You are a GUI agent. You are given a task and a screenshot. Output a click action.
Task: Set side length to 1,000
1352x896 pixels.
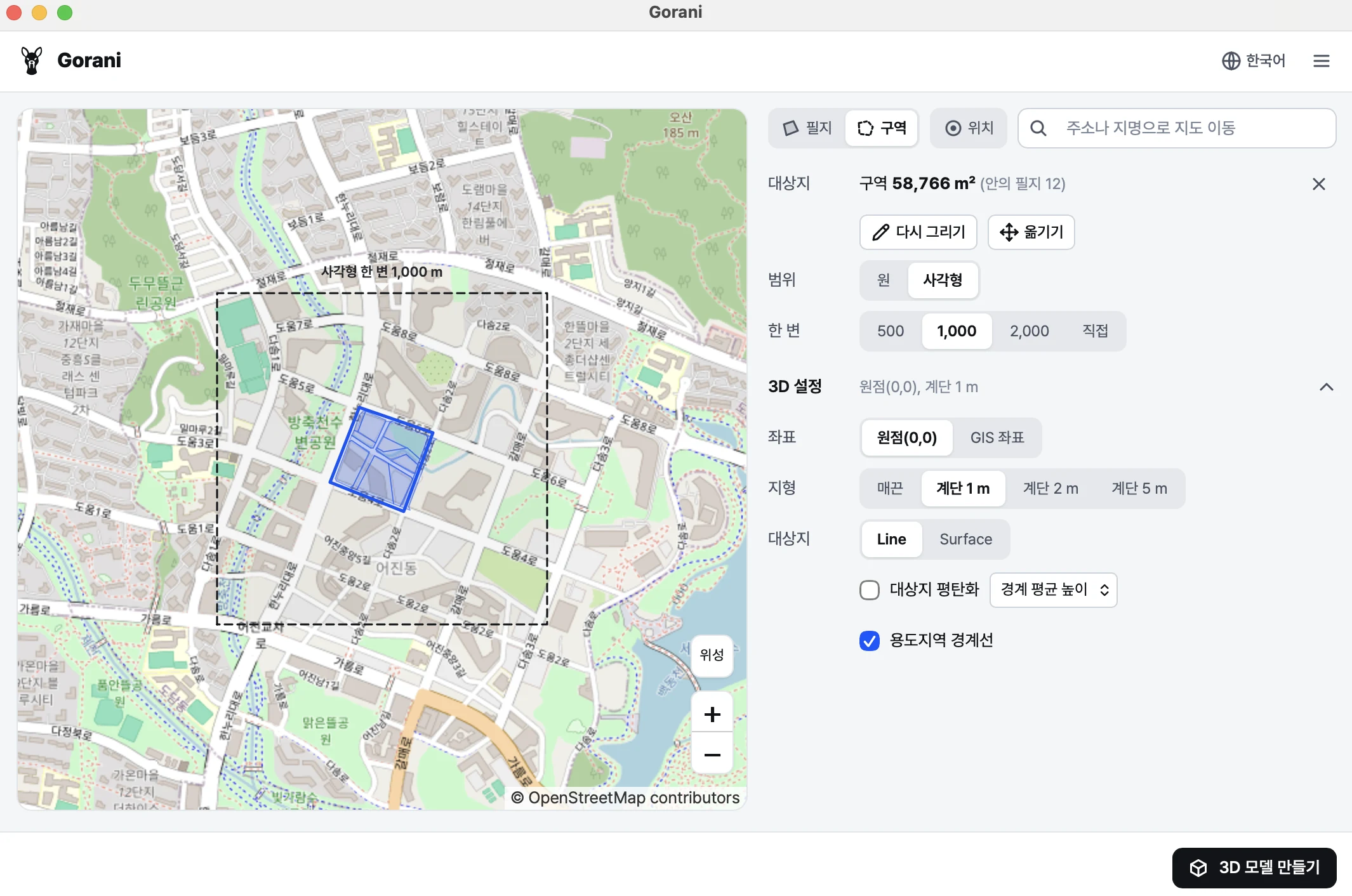point(957,331)
